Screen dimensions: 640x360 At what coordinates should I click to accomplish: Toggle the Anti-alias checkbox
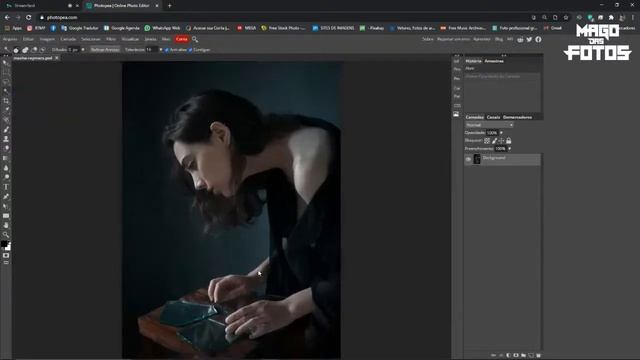pyautogui.click(x=167, y=50)
